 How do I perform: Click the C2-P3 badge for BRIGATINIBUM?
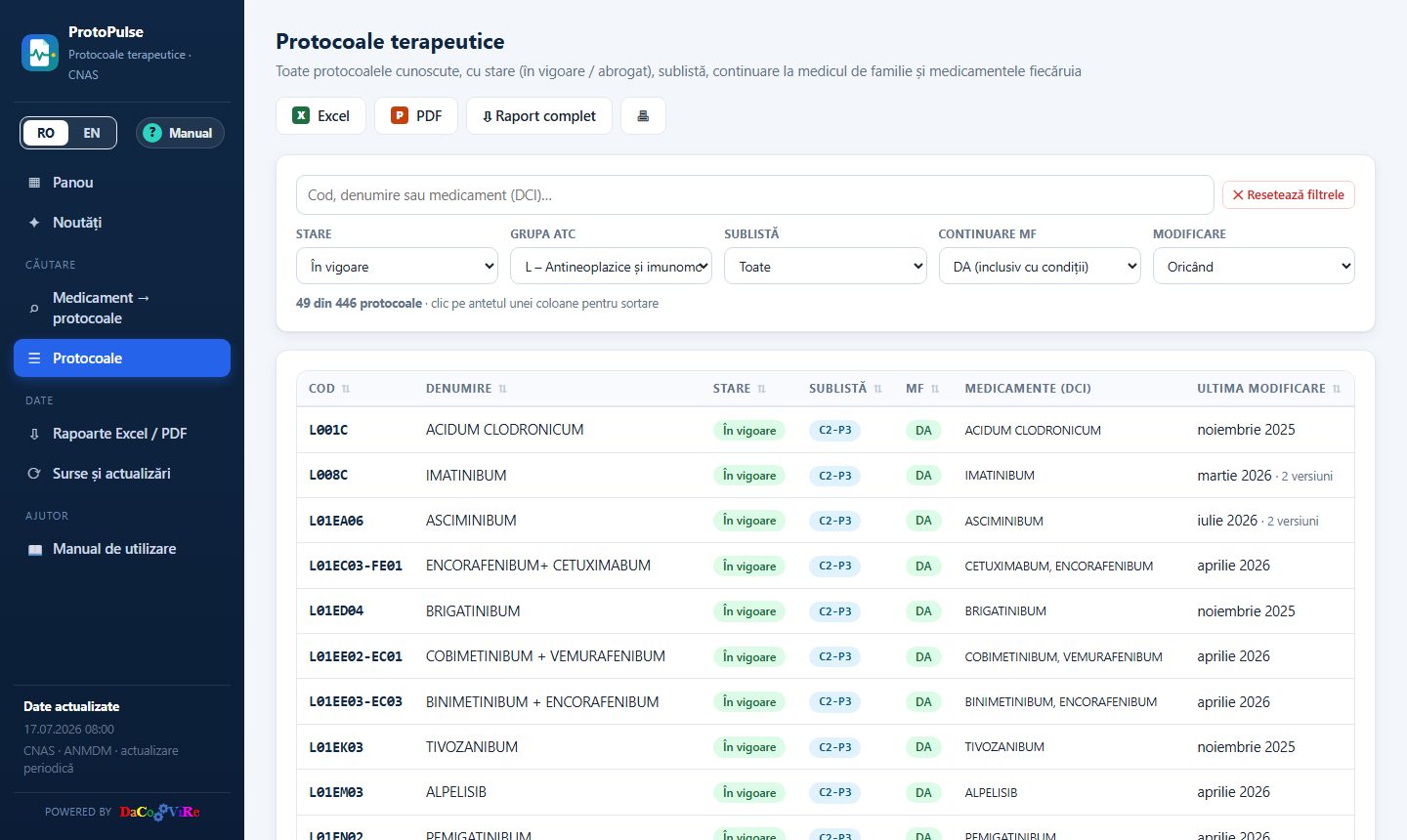(x=834, y=611)
